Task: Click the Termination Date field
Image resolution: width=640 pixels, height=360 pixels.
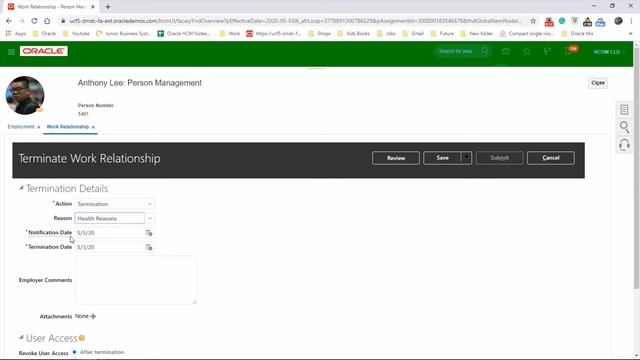Action: pos(109,247)
